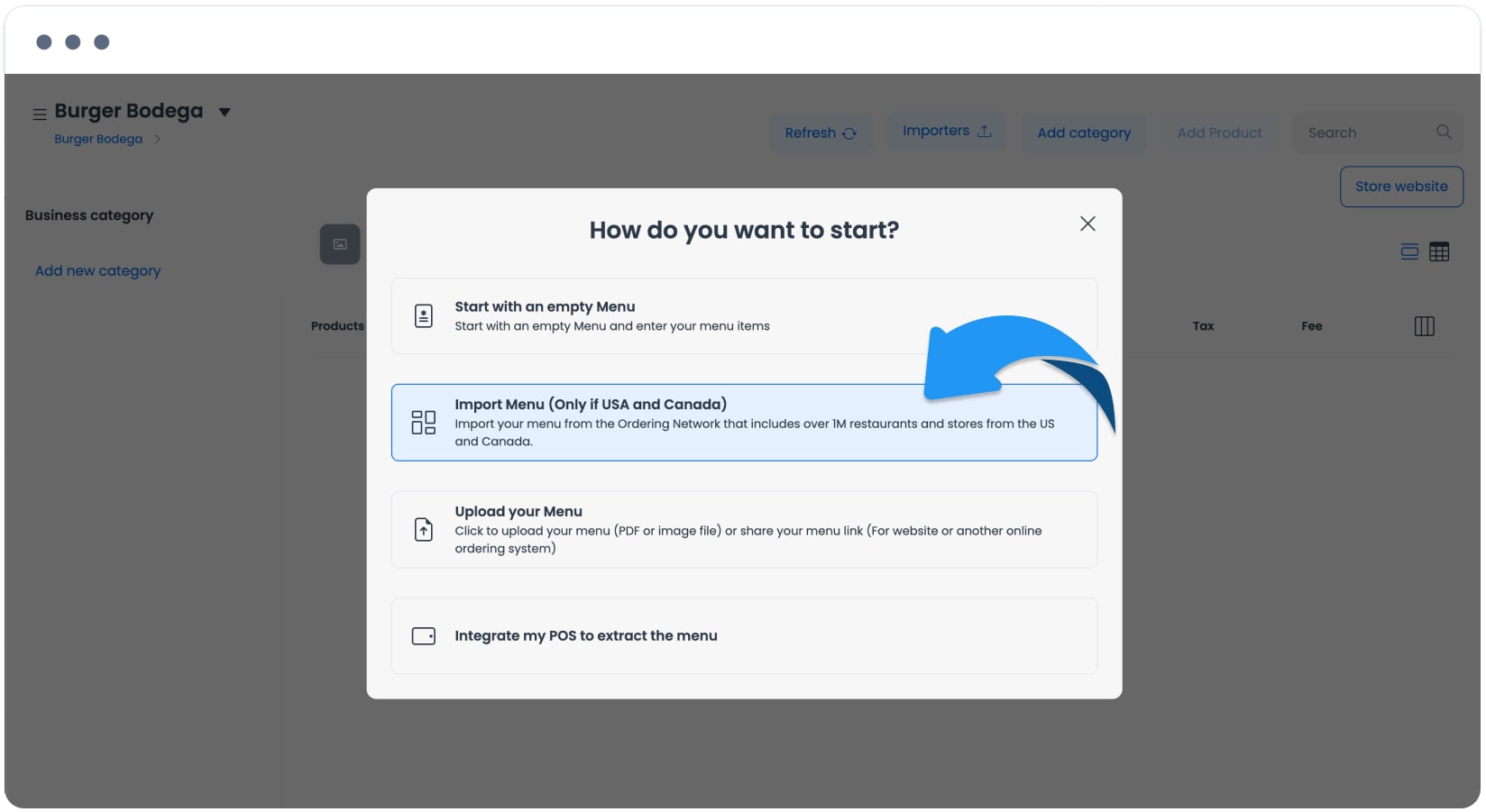Click Add category button
Viewport: 1486px width, 812px height.
point(1084,133)
